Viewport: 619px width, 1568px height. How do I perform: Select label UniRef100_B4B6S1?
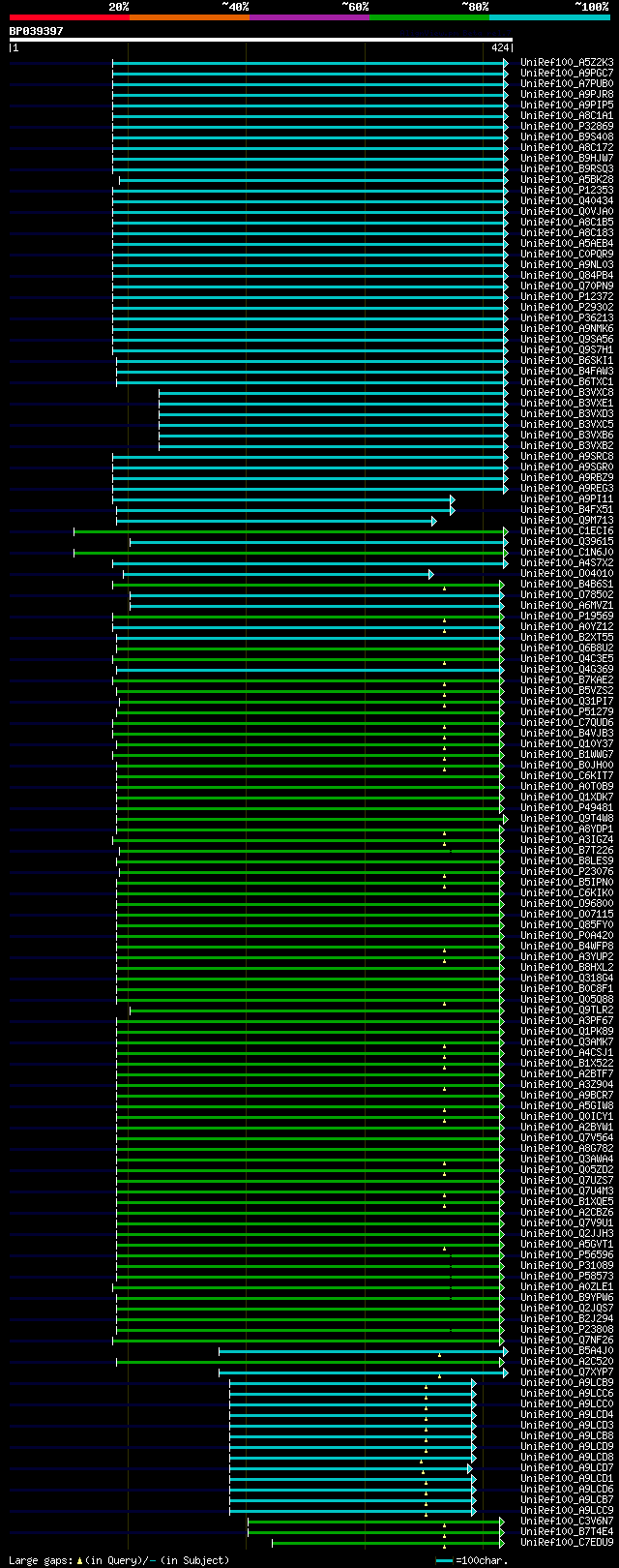pyautogui.click(x=567, y=585)
